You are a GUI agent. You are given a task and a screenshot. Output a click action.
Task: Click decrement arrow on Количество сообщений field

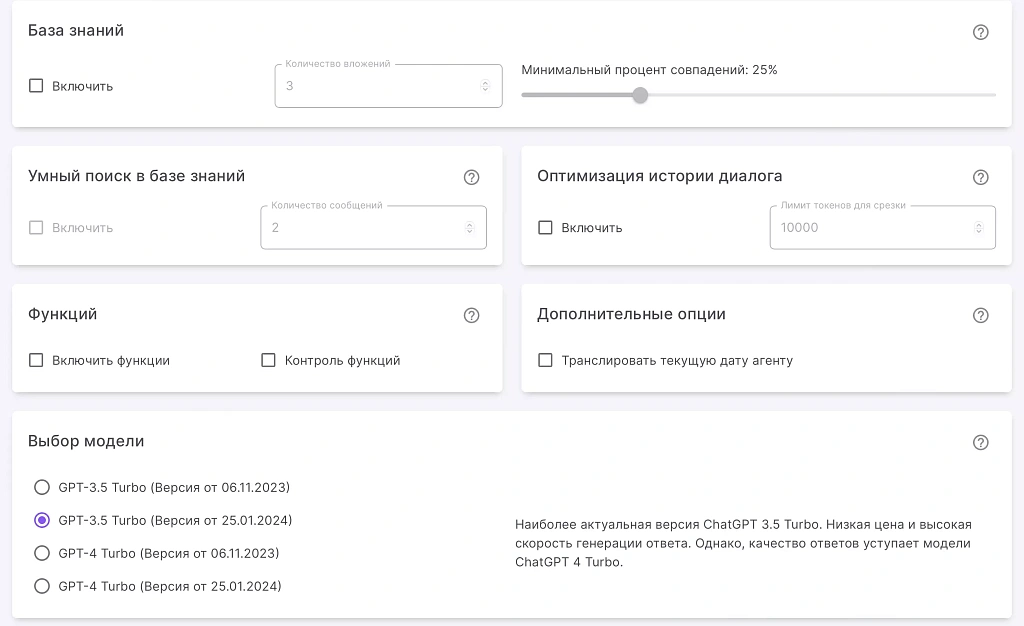[469, 232]
